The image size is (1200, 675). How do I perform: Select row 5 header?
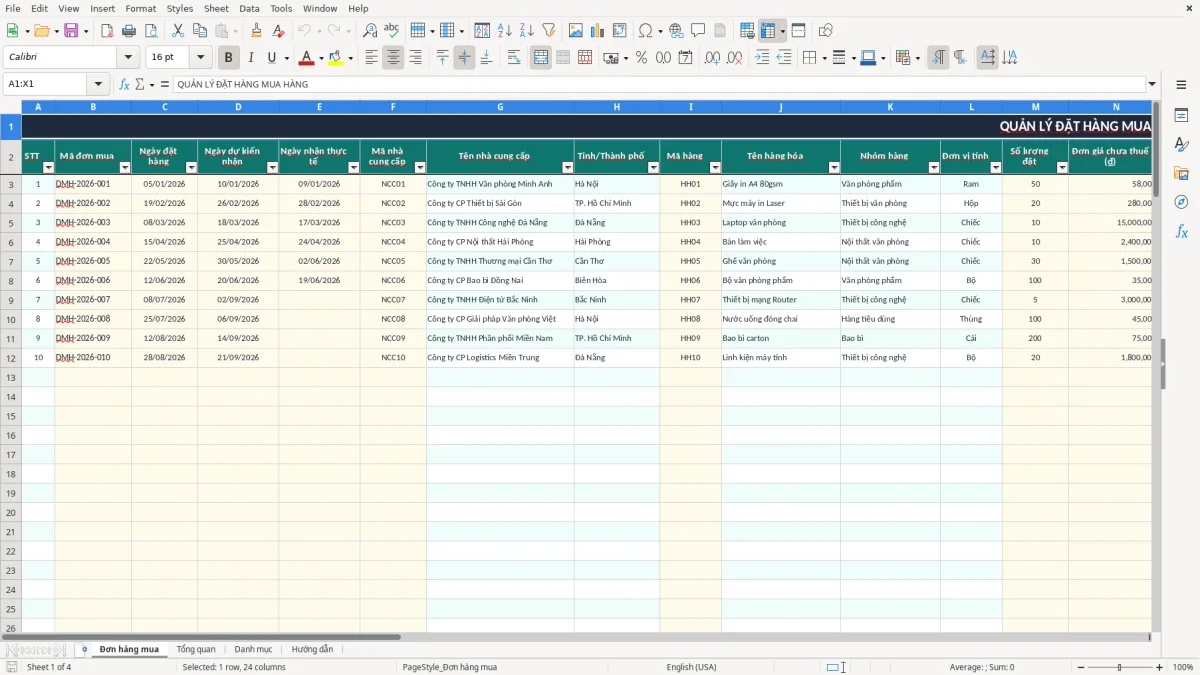(x=10, y=222)
